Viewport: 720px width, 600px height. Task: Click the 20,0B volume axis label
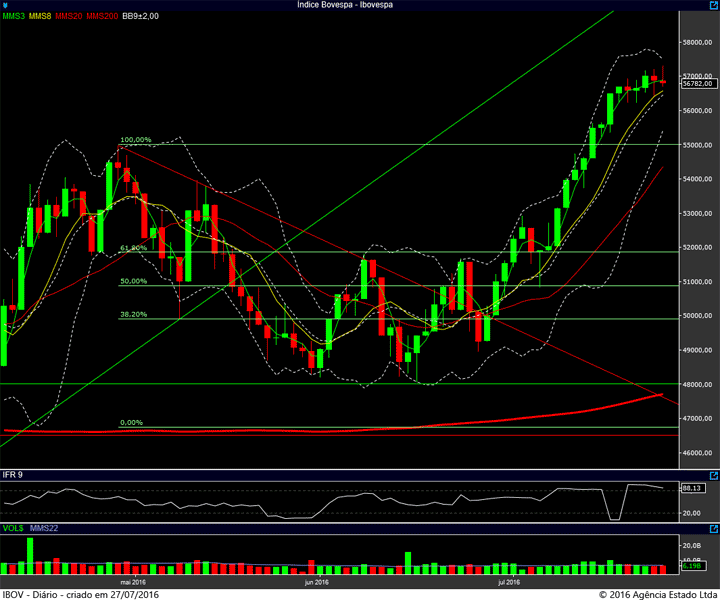click(692, 545)
